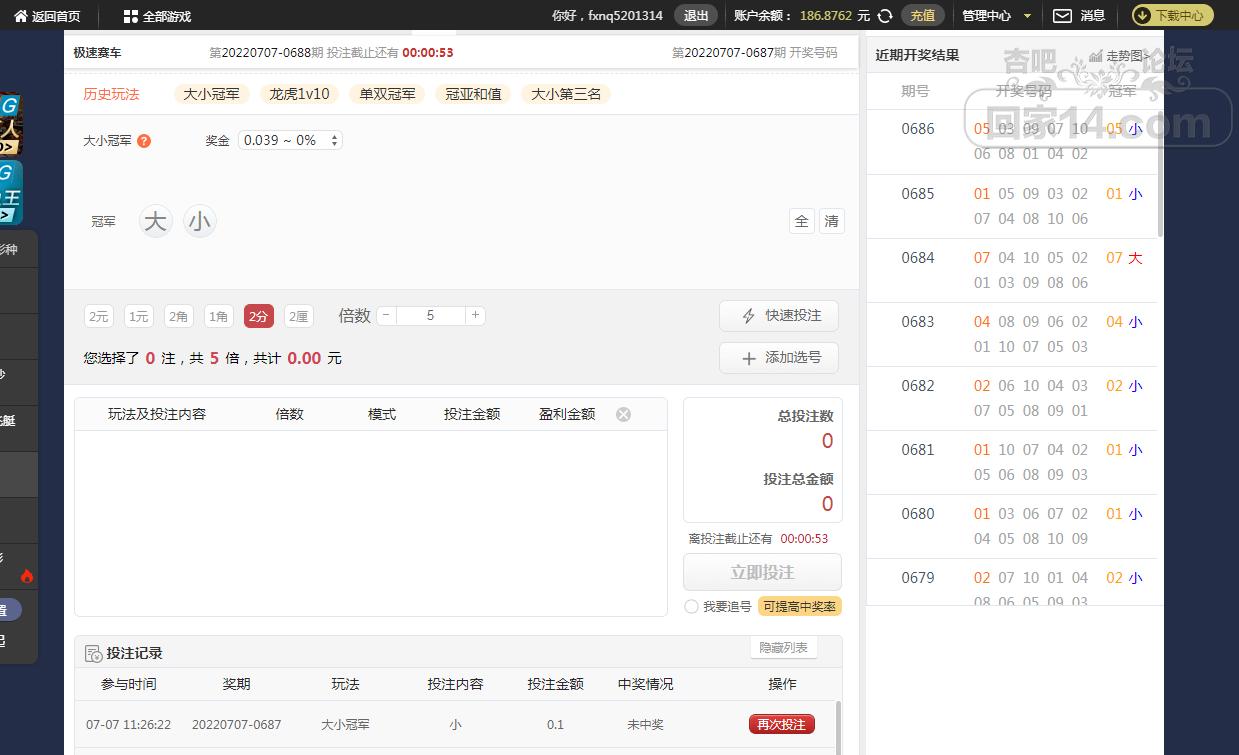The width and height of the screenshot is (1239, 755).
Task: Clear the bet list with the X icon
Action: coord(623,414)
